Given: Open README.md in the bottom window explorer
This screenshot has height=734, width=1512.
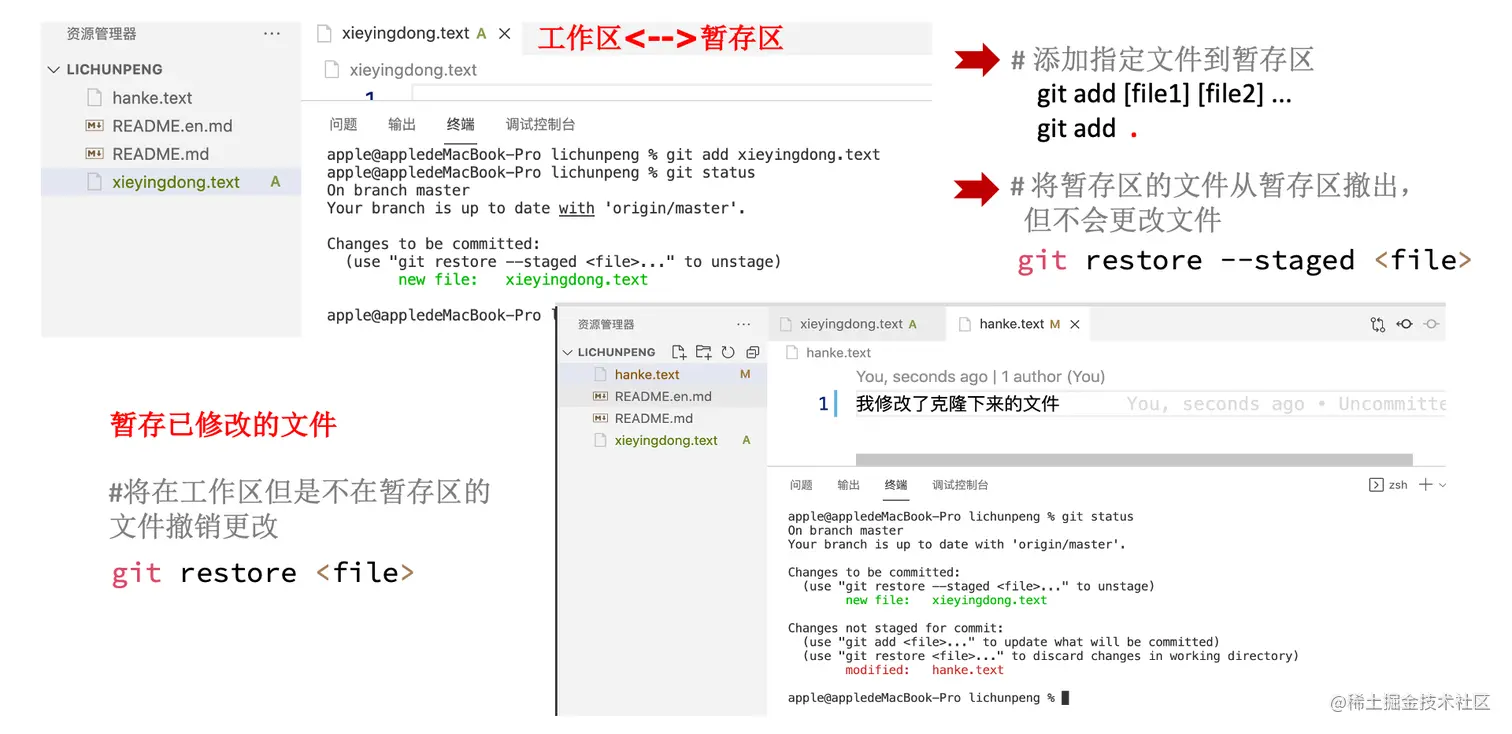Looking at the screenshot, I should tap(662, 418).
